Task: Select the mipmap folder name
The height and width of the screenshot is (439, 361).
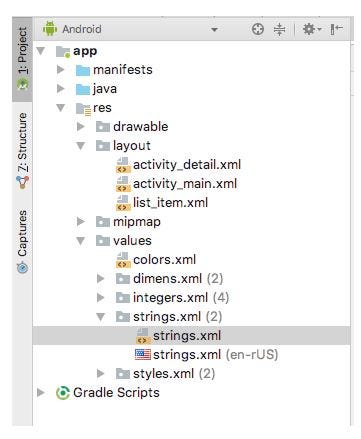Action: [137, 222]
